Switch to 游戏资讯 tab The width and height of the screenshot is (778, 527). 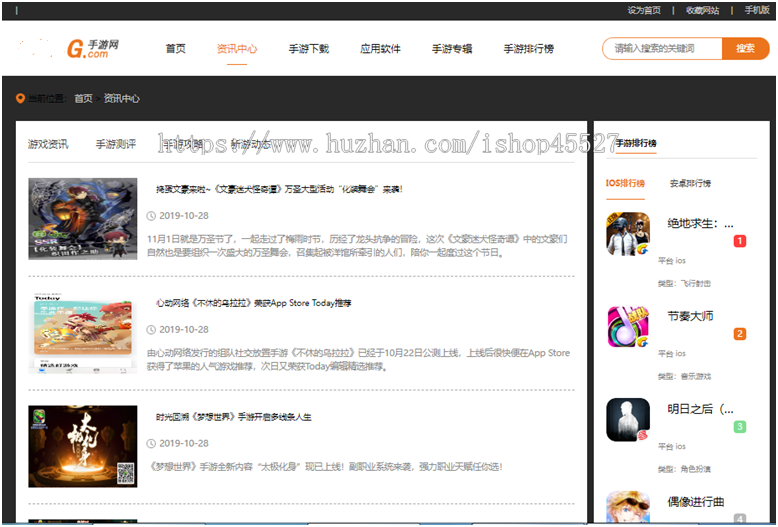pyautogui.click(x=48, y=144)
